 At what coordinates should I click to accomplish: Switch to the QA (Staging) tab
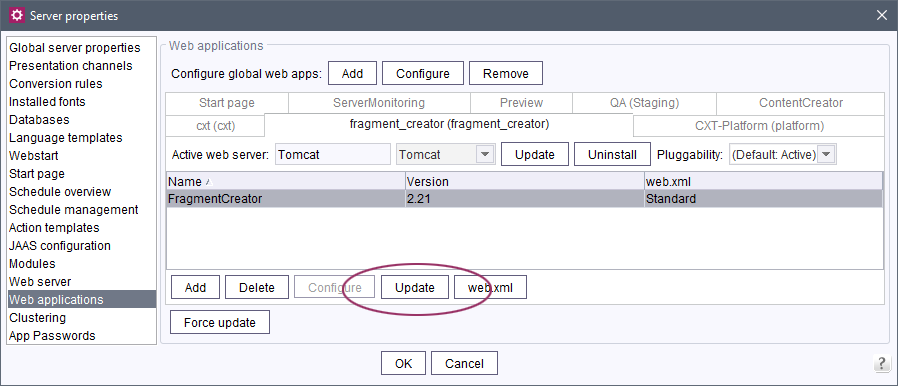644,103
